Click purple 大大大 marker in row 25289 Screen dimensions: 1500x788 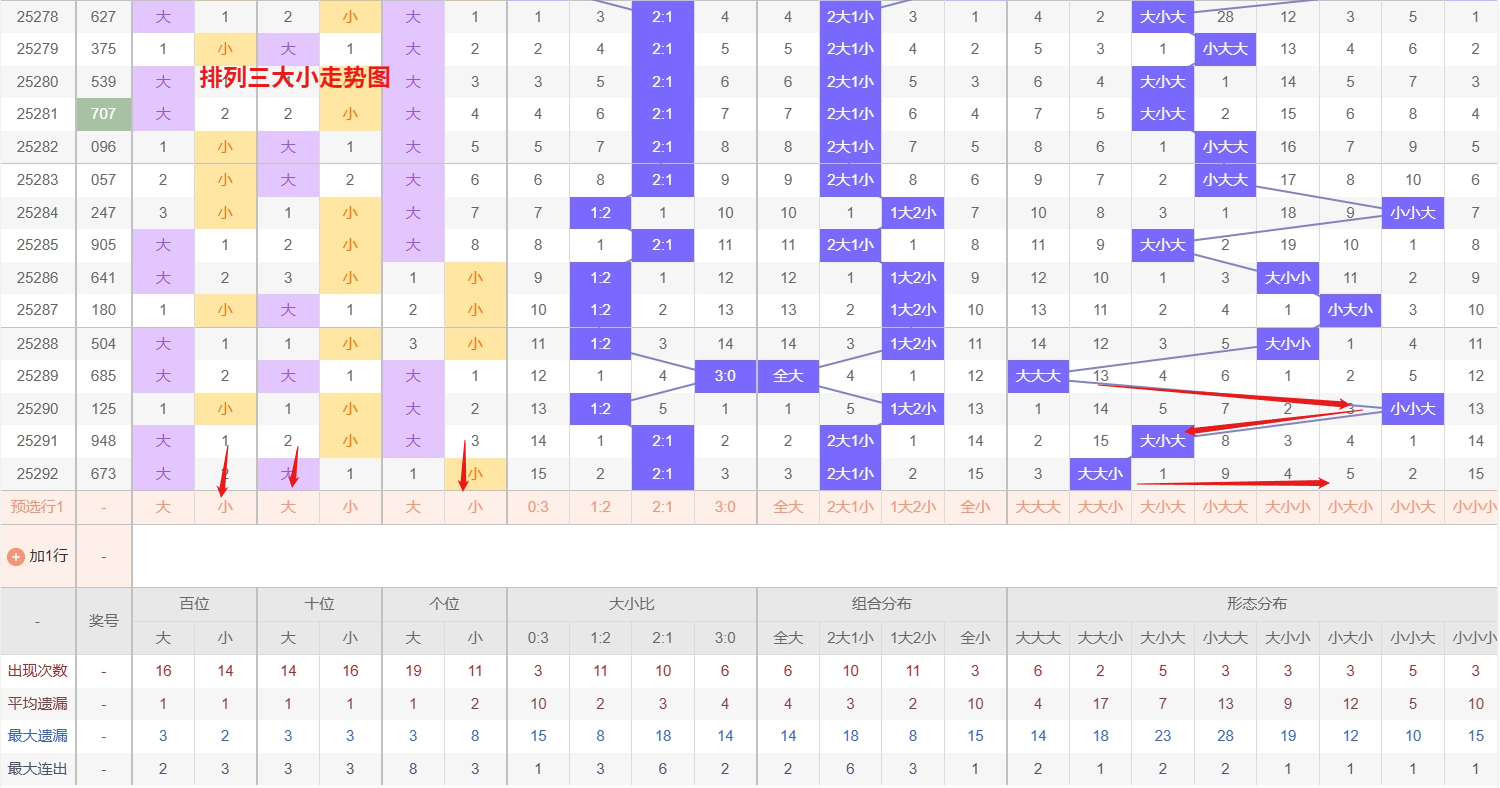pos(1038,376)
